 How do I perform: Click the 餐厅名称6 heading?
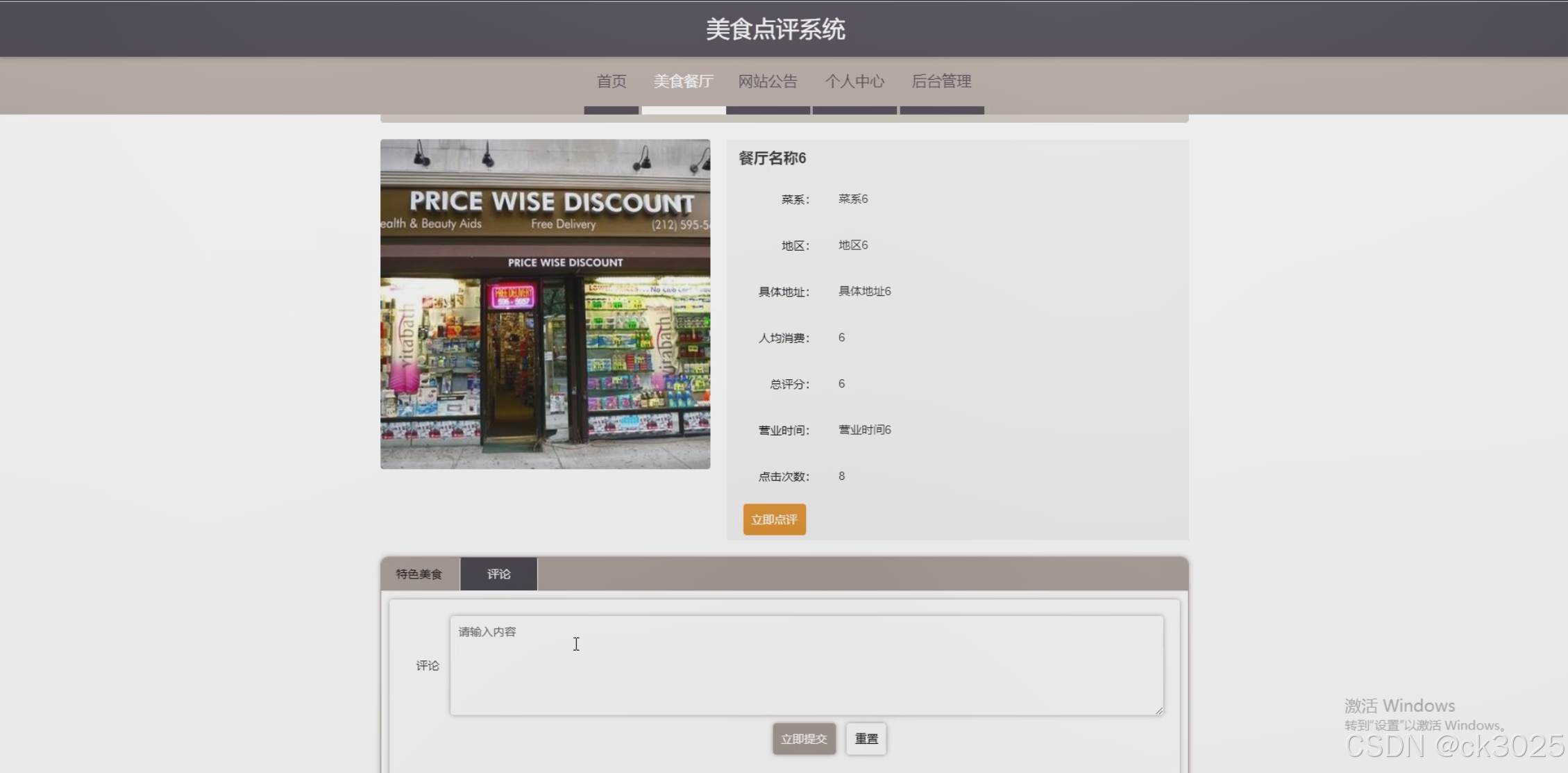point(772,158)
